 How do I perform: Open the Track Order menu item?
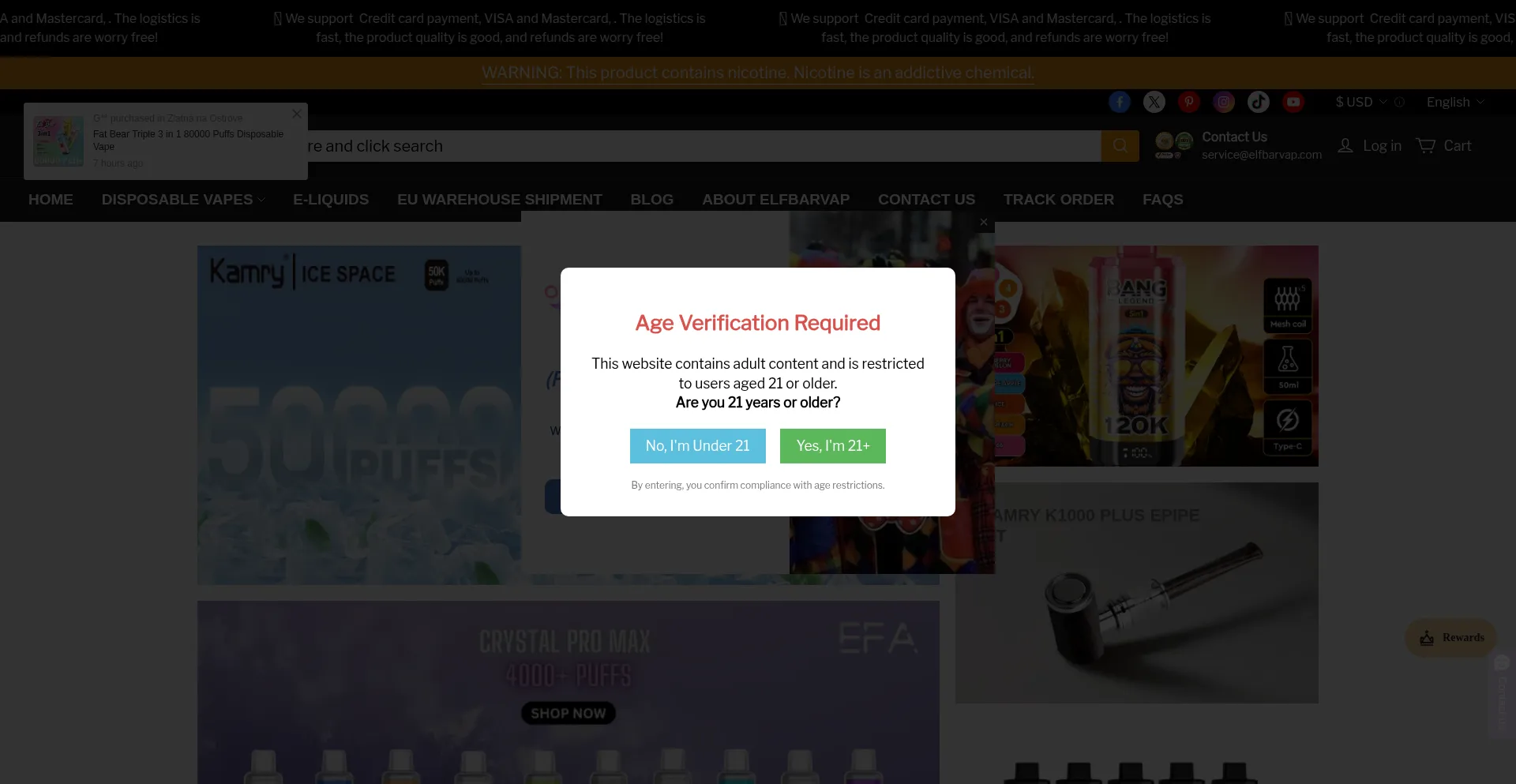pyautogui.click(x=1058, y=200)
